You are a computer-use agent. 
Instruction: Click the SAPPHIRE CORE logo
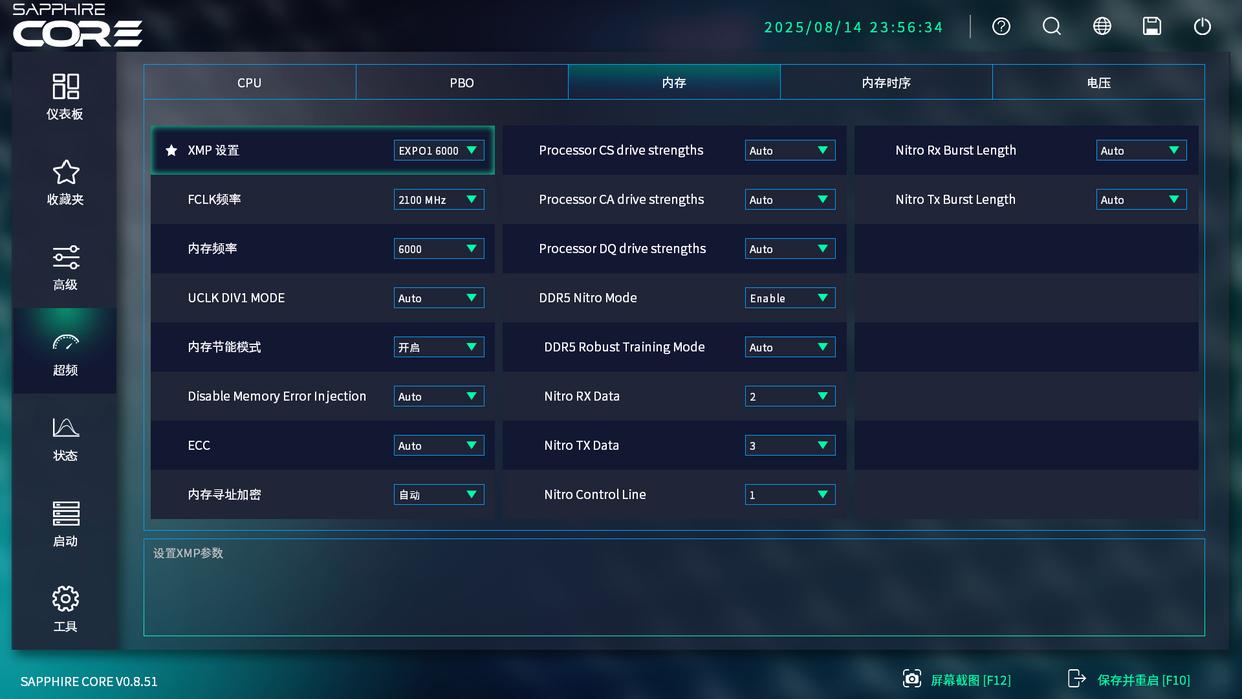pyautogui.click(x=78, y=25)
